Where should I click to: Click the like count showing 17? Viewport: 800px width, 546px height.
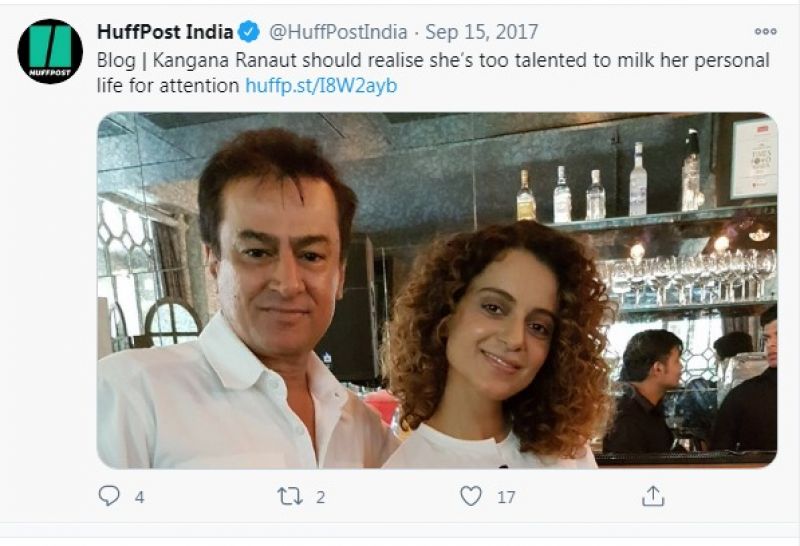pyautogui.click(x=505, y=497)
